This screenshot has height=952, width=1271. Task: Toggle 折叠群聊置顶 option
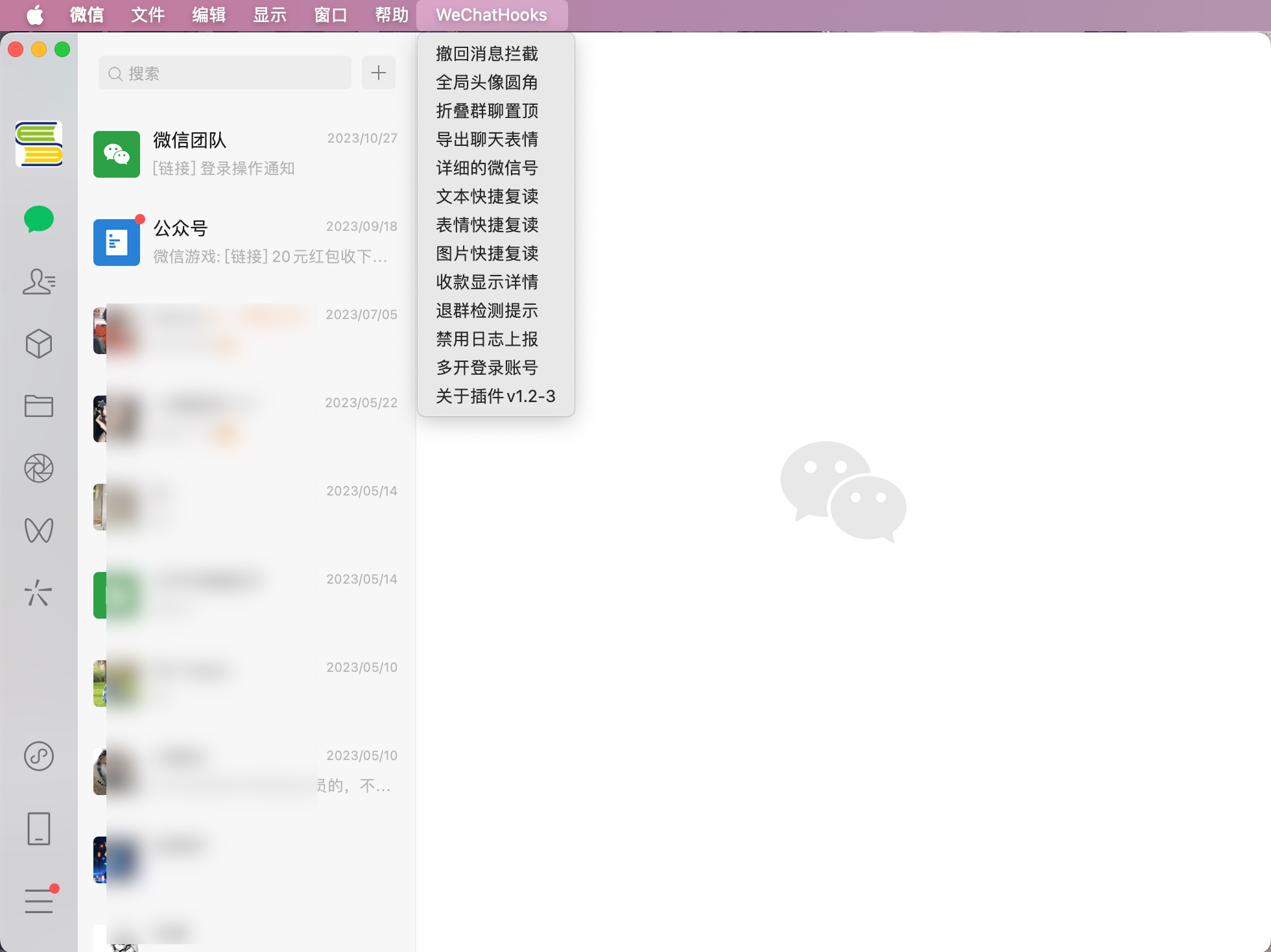pos(496,111)
